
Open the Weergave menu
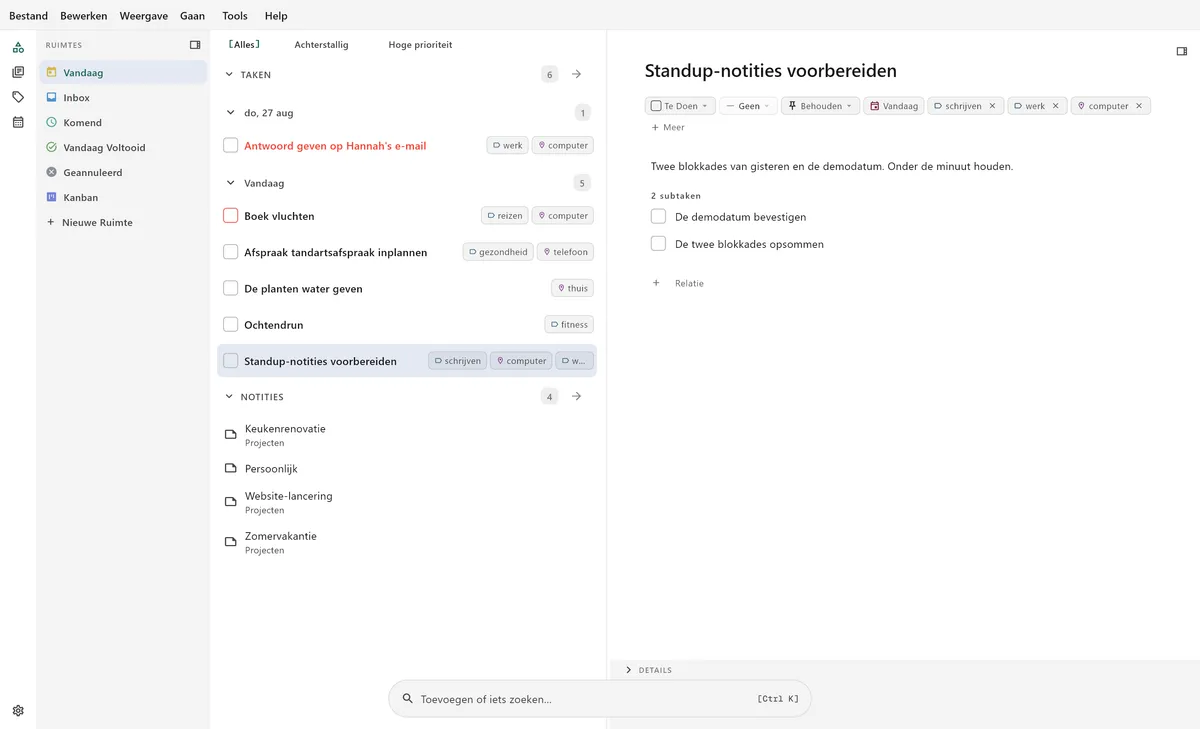144,16
